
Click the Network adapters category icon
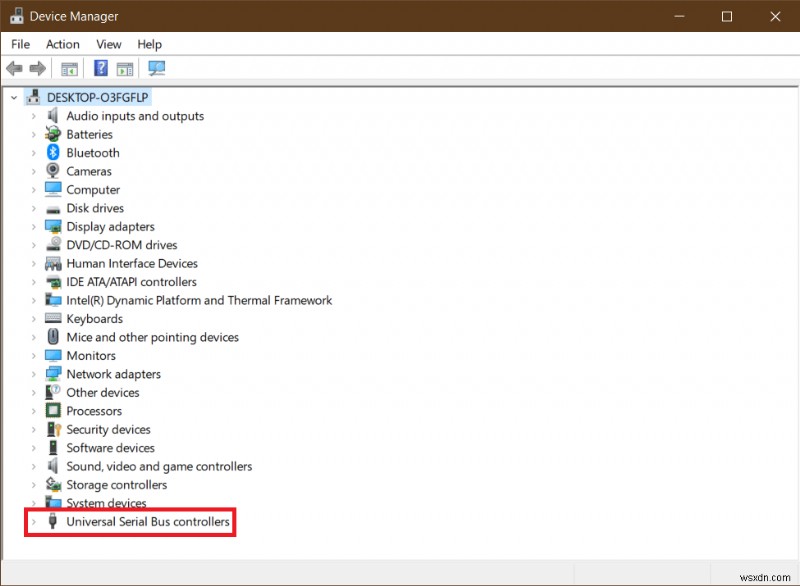[52, 373]
